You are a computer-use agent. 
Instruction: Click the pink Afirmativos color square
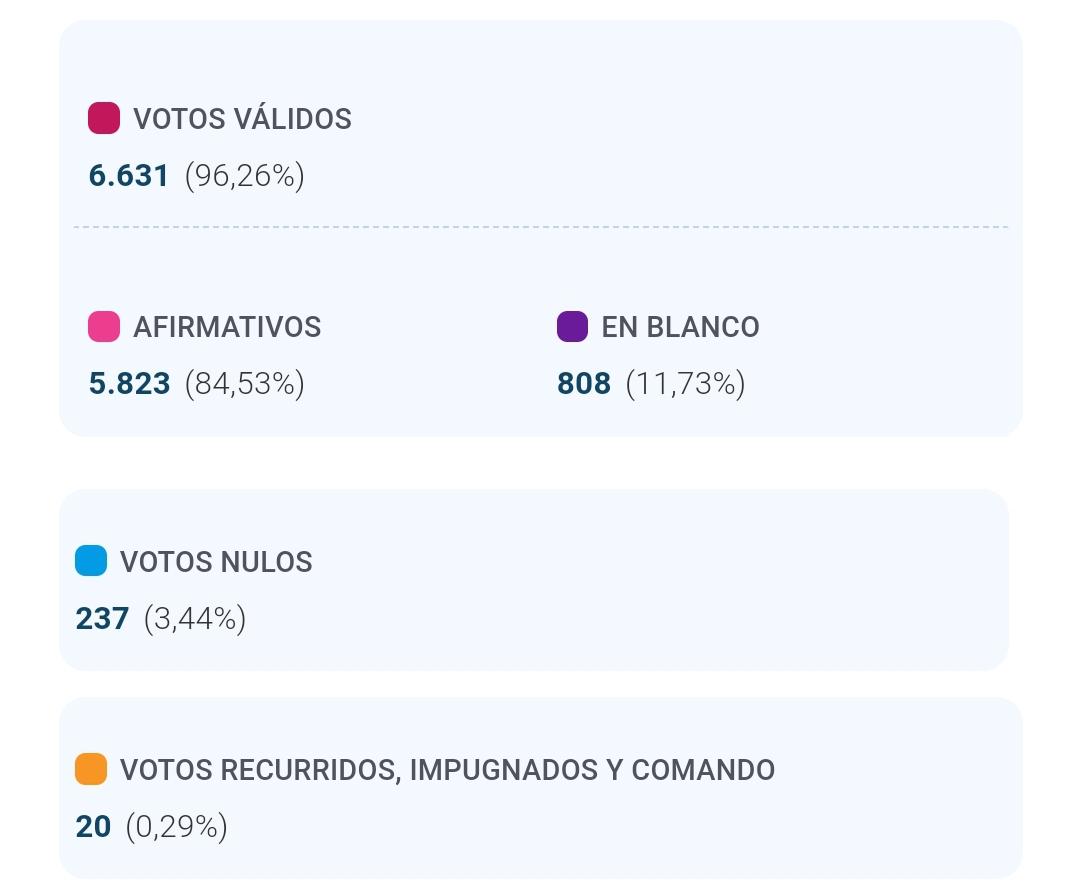click(104, 327)
